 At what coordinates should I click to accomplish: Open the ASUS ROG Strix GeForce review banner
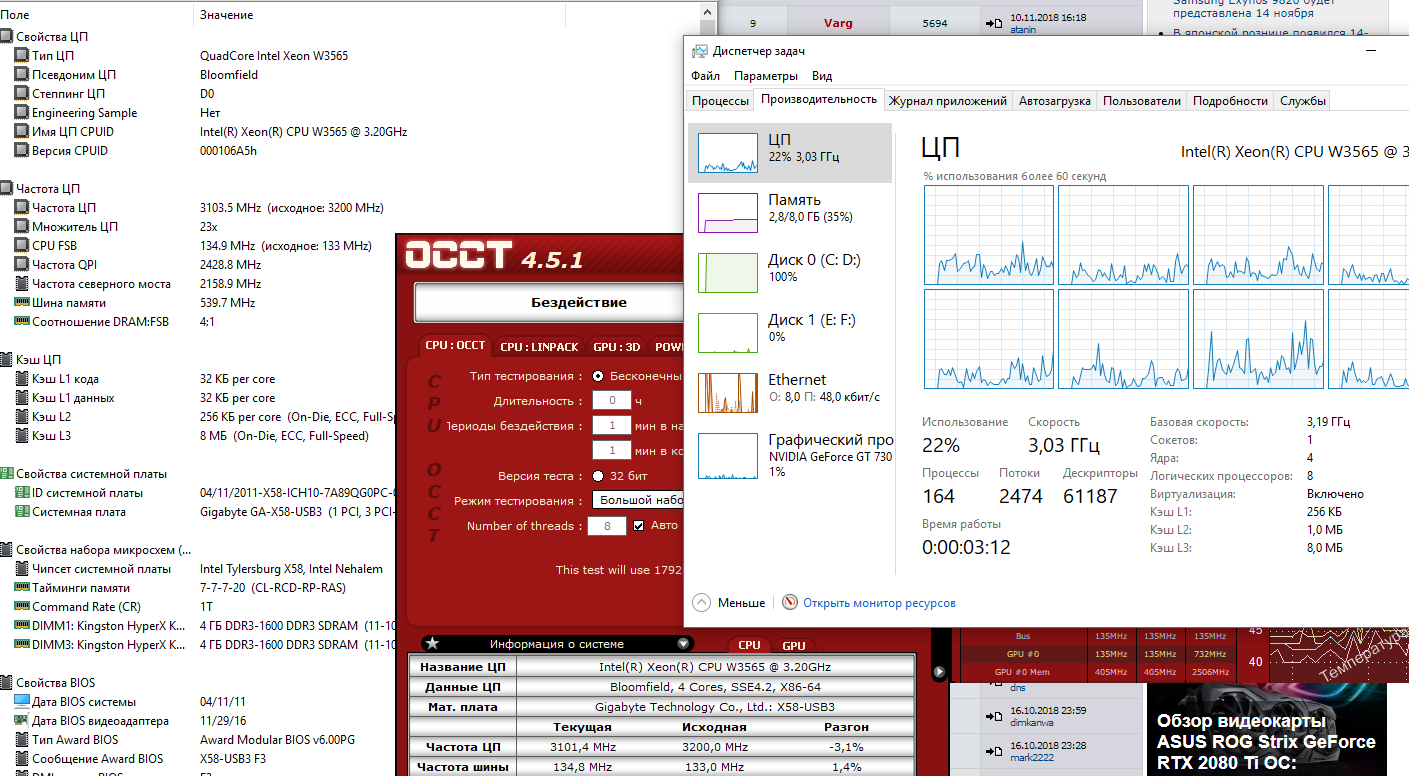[x=1267, y=729]
